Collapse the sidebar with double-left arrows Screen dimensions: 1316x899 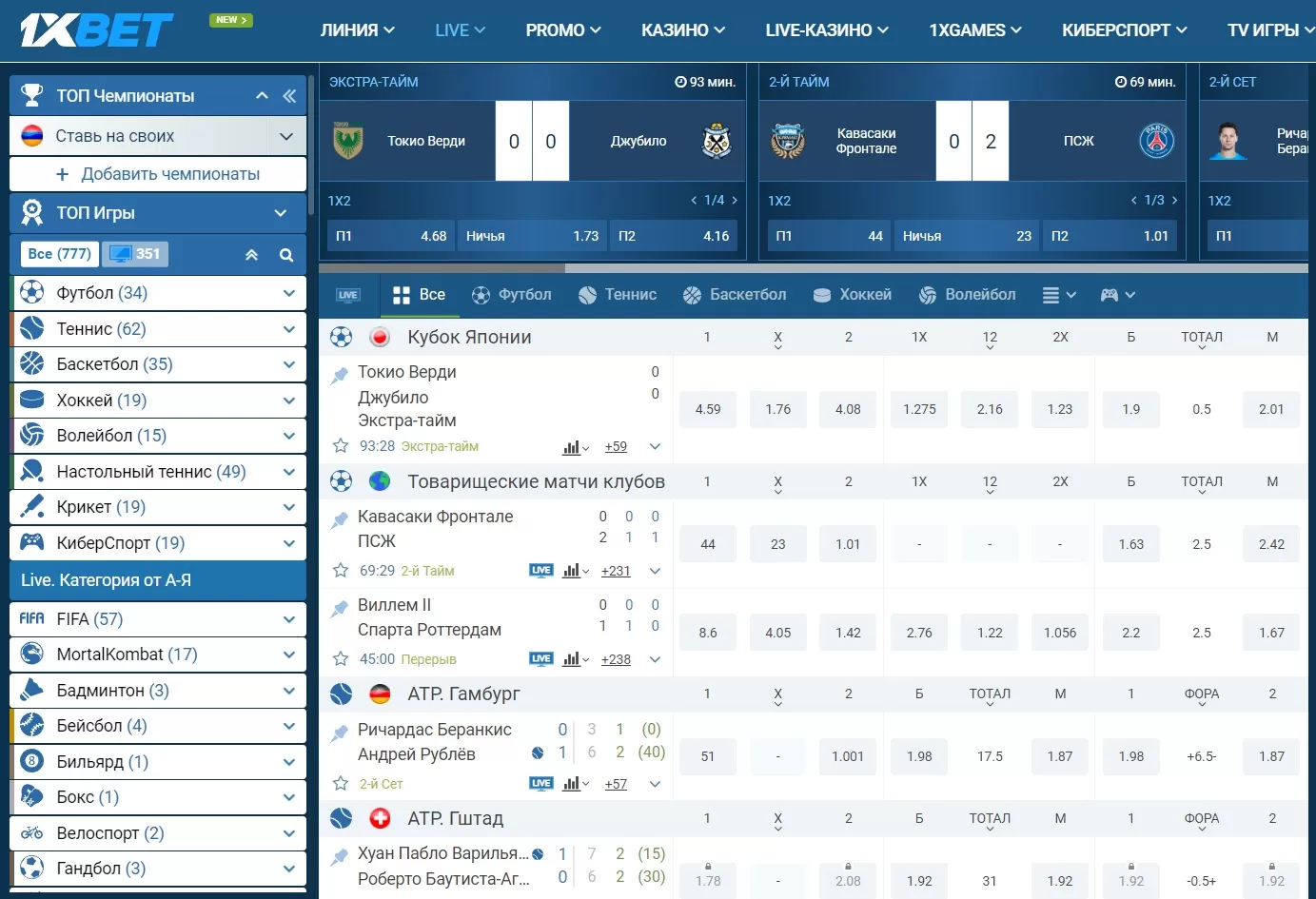pyautogui.click(x=289, y=96)
